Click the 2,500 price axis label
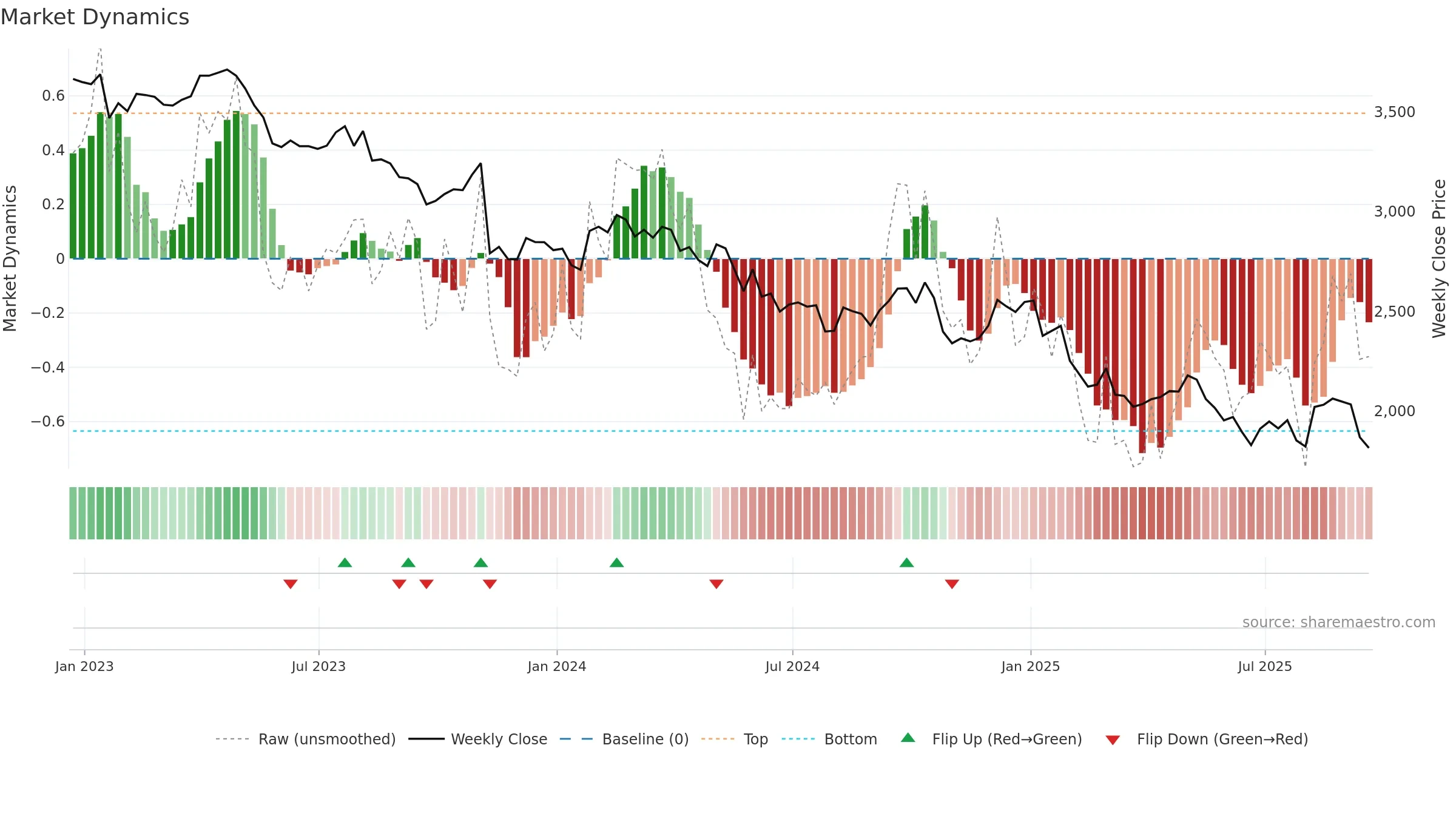The width and height of the screenshot is (1456, 819). point(1395,312)
